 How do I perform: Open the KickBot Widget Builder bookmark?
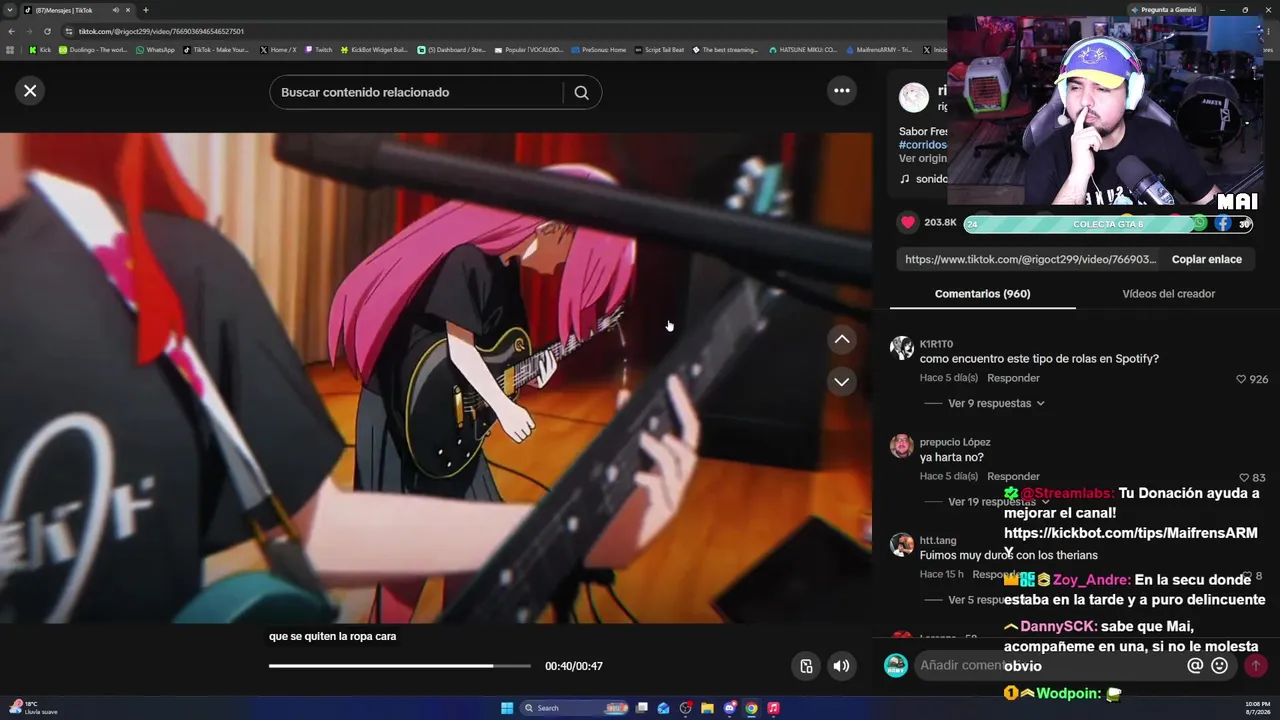point(374,49)
